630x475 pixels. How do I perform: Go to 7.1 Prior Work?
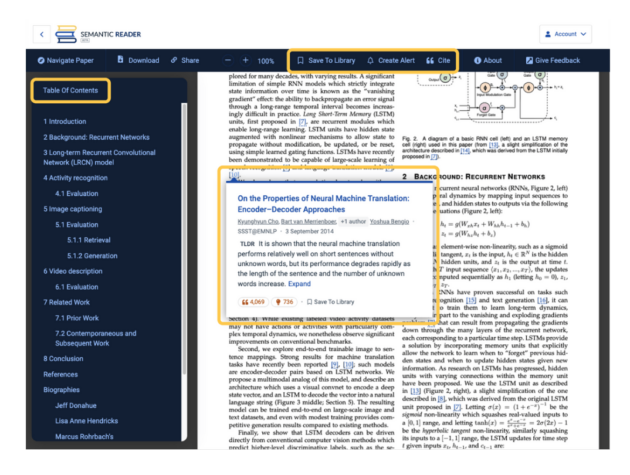coord(77,318)
